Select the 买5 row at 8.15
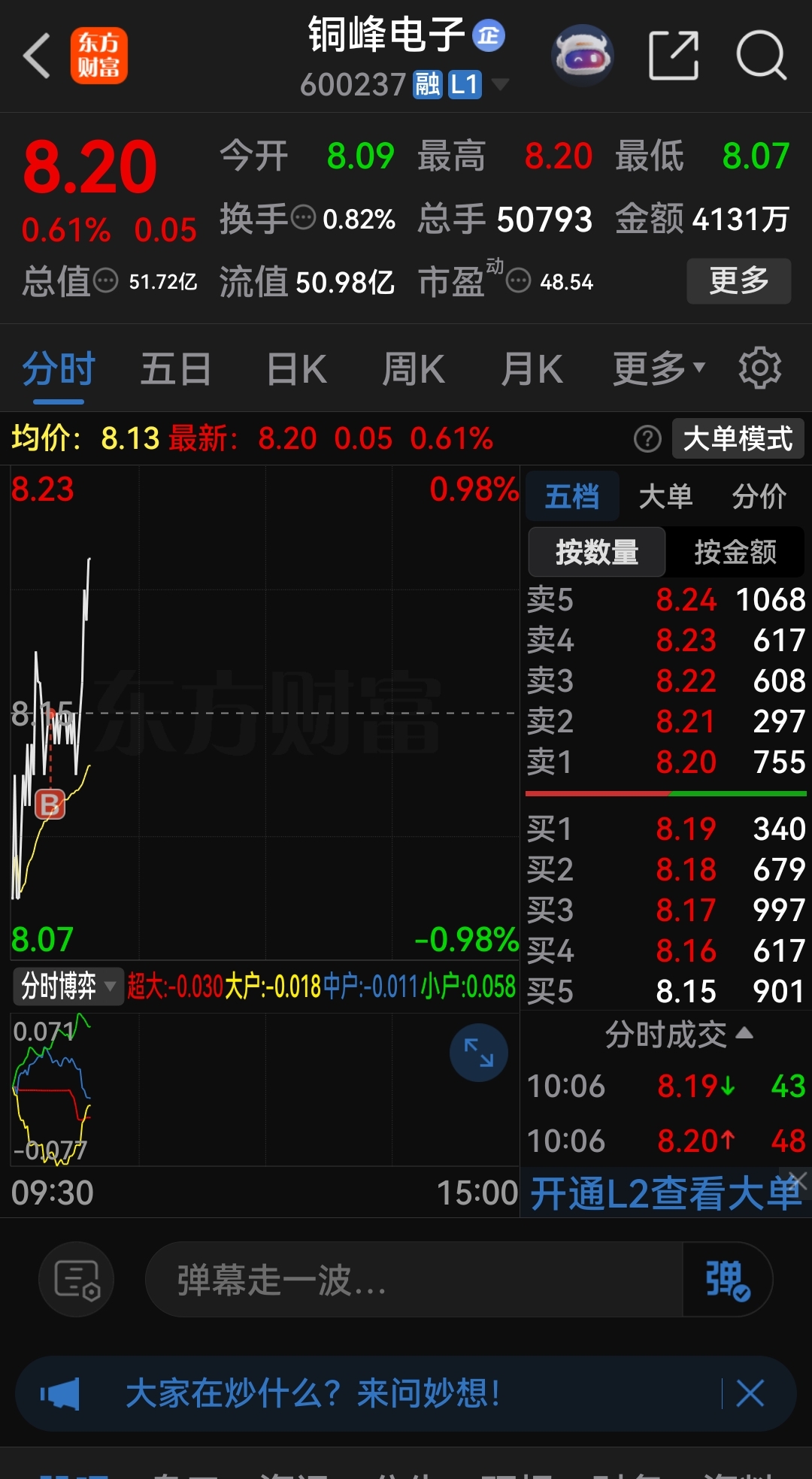Image resolution: width=812 pixels, height=1479 pixels. 666,992
